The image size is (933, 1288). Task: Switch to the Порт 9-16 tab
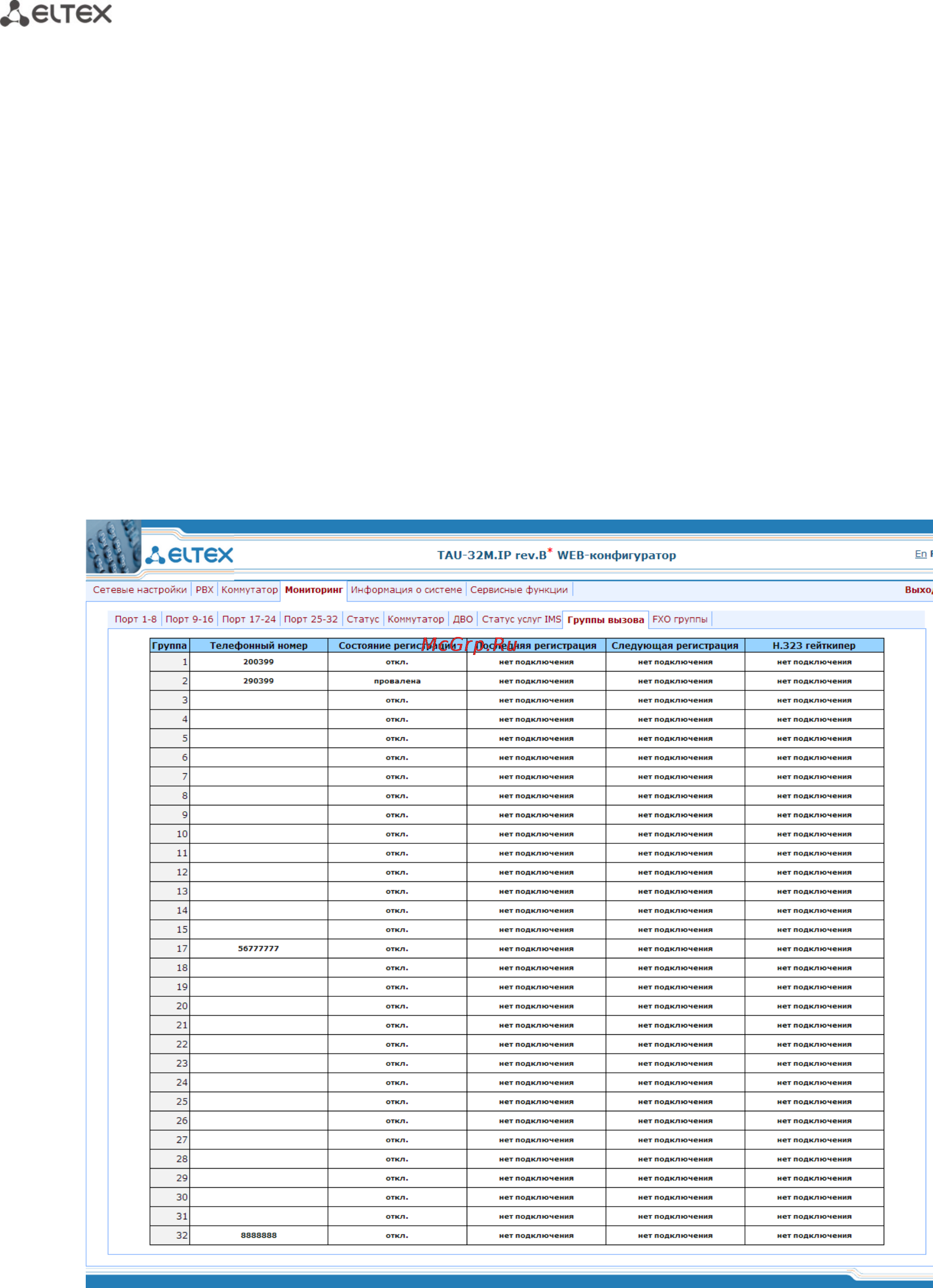[189, 619]
